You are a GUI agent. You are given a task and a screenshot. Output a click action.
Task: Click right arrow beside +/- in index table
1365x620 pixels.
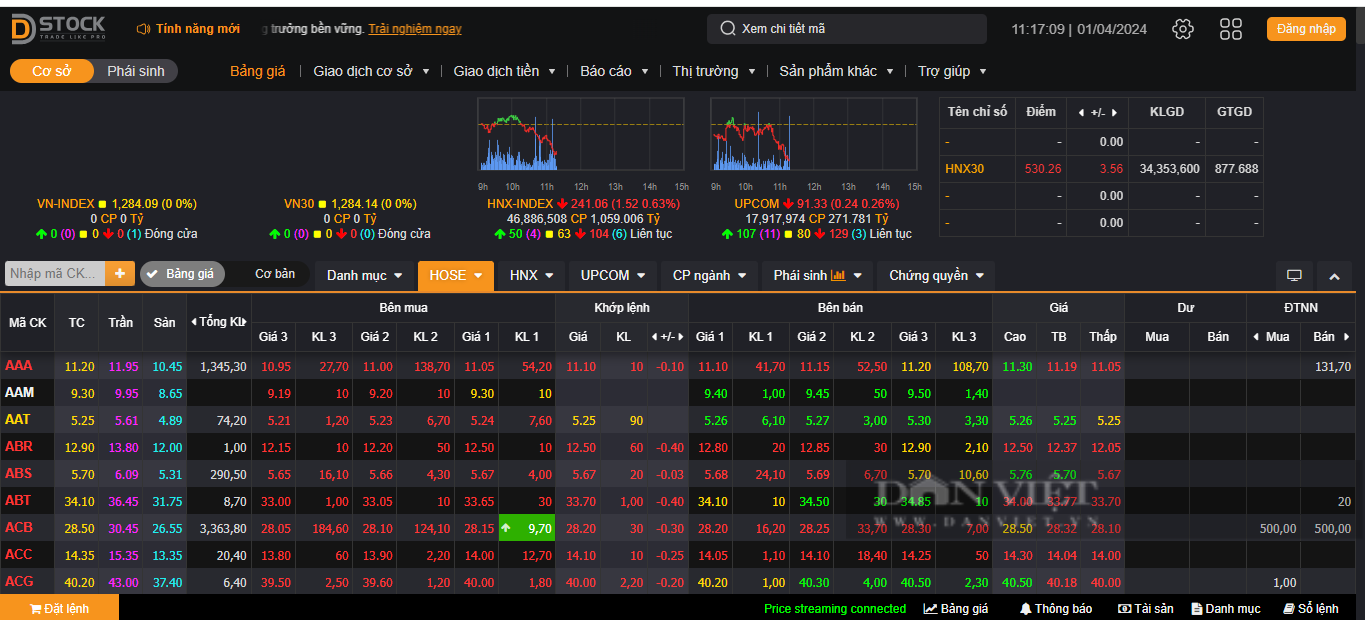1115,112
